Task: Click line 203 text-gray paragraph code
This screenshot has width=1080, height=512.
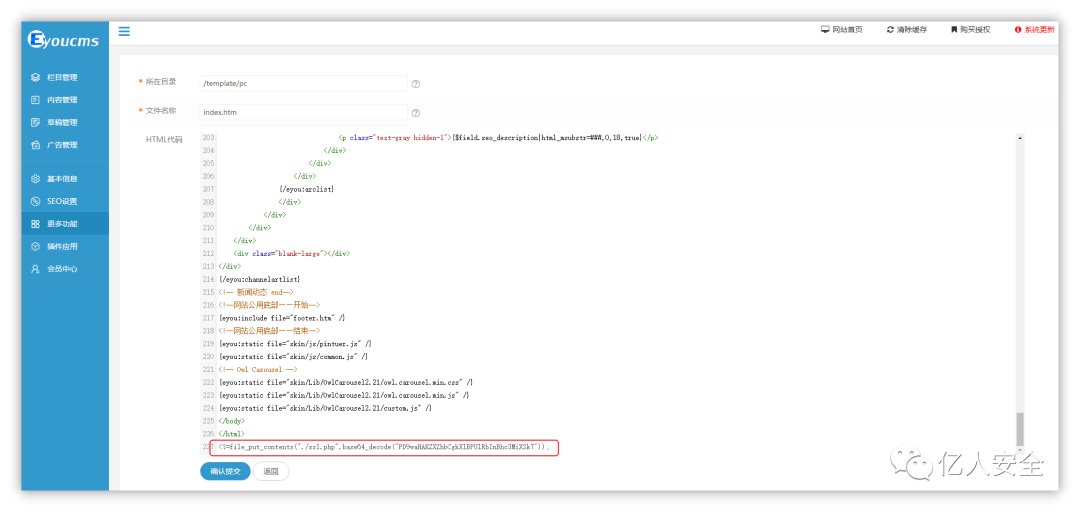Action: (x=499, y=138)
